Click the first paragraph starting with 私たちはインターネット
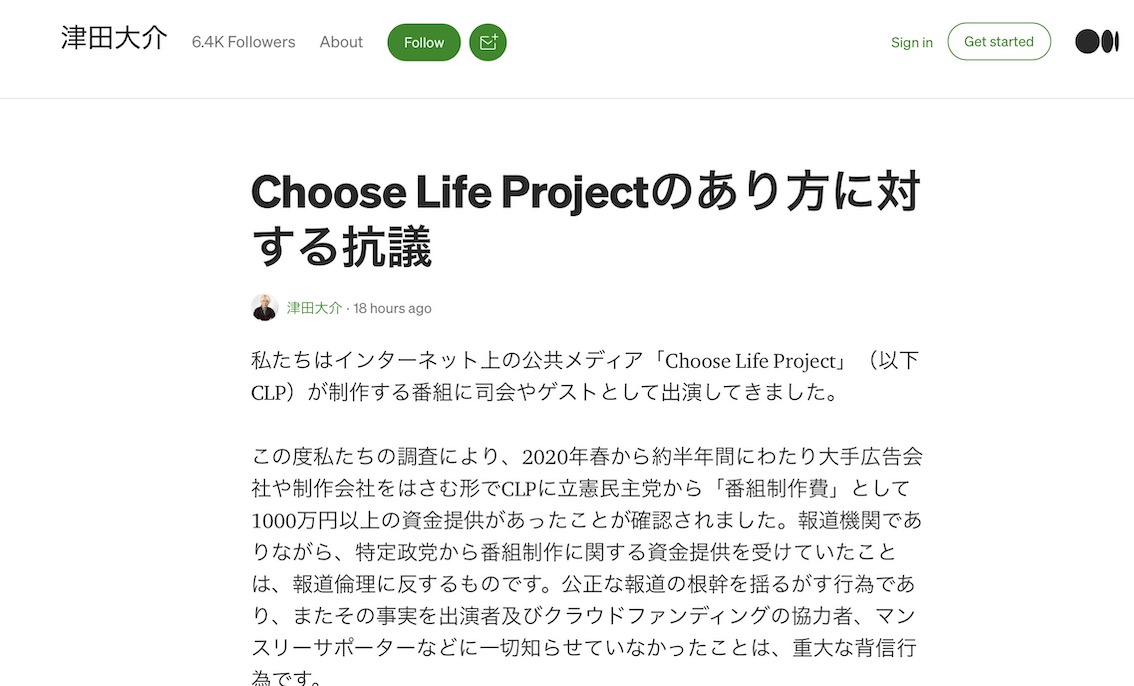The height and width of the screenshot is (686, 1134). pyautogui.click(x=585, y=376)
